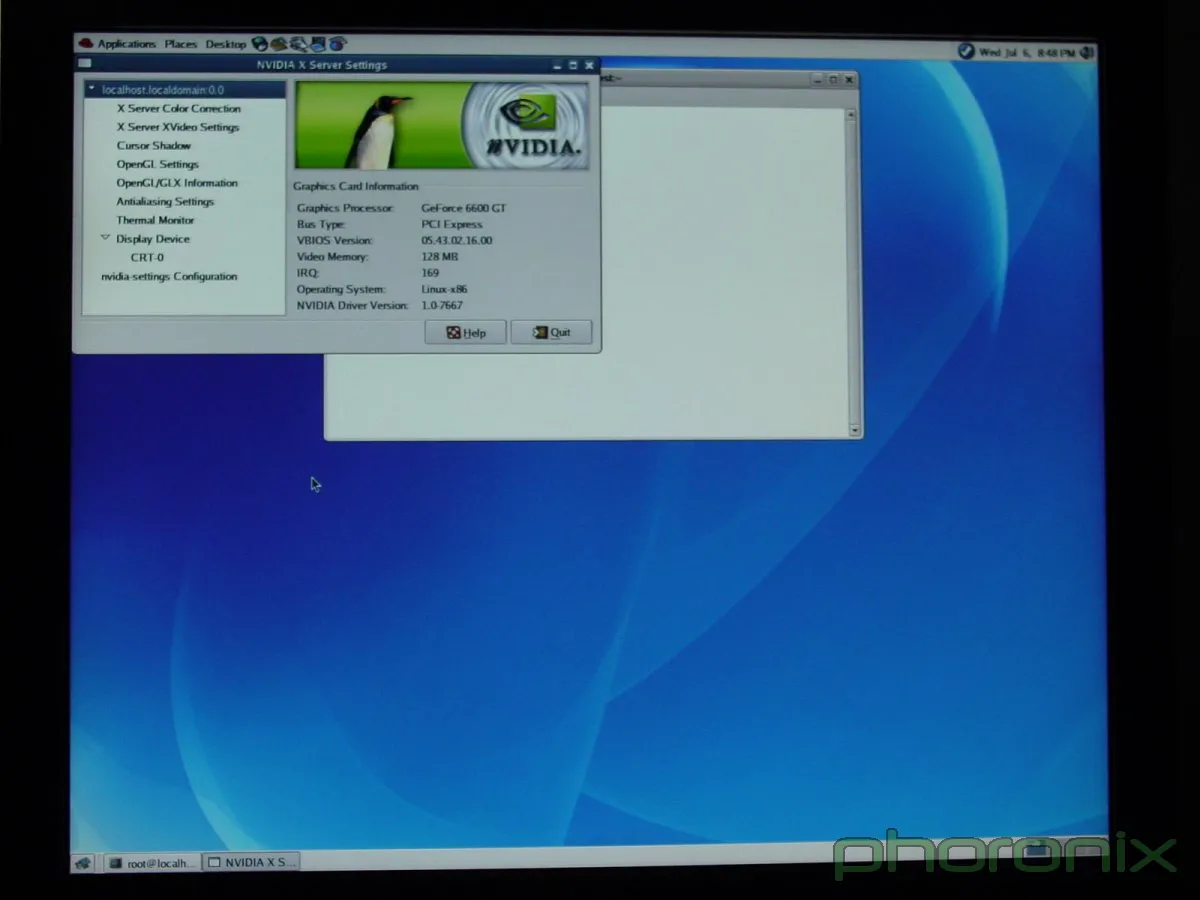Launch the fourth panel launcher icon

pos(318,44)
